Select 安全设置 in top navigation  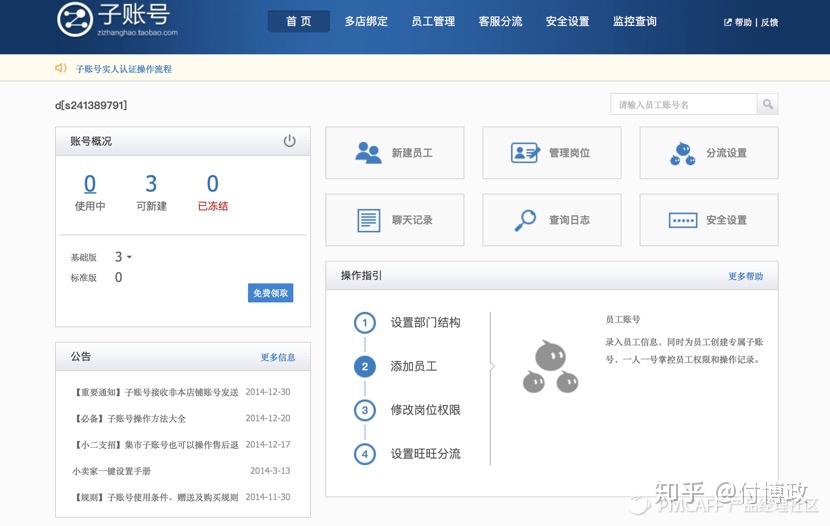click(567, 21)
